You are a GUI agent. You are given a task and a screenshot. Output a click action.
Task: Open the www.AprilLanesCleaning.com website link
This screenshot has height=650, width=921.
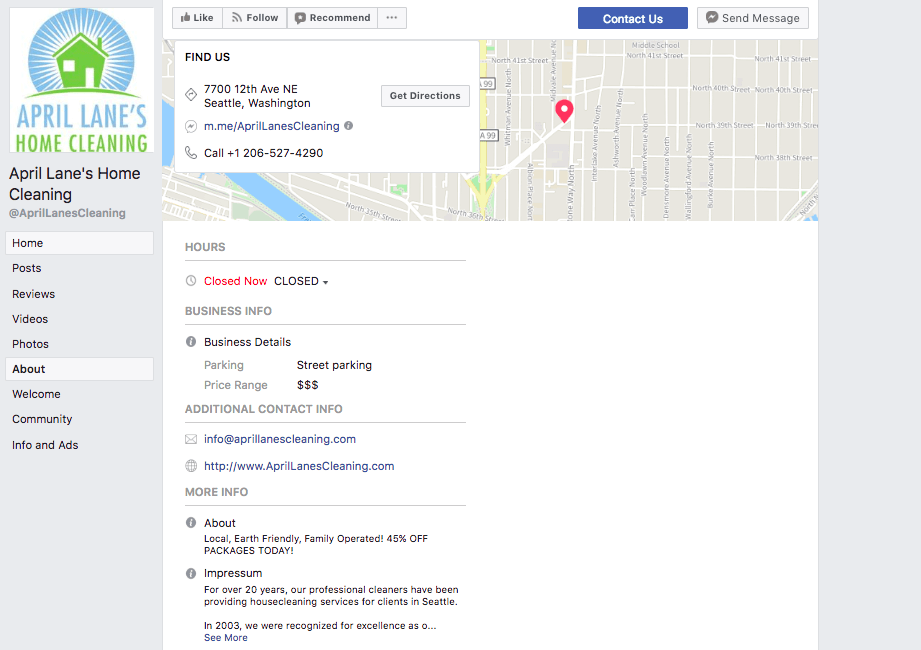pos(299,466)
